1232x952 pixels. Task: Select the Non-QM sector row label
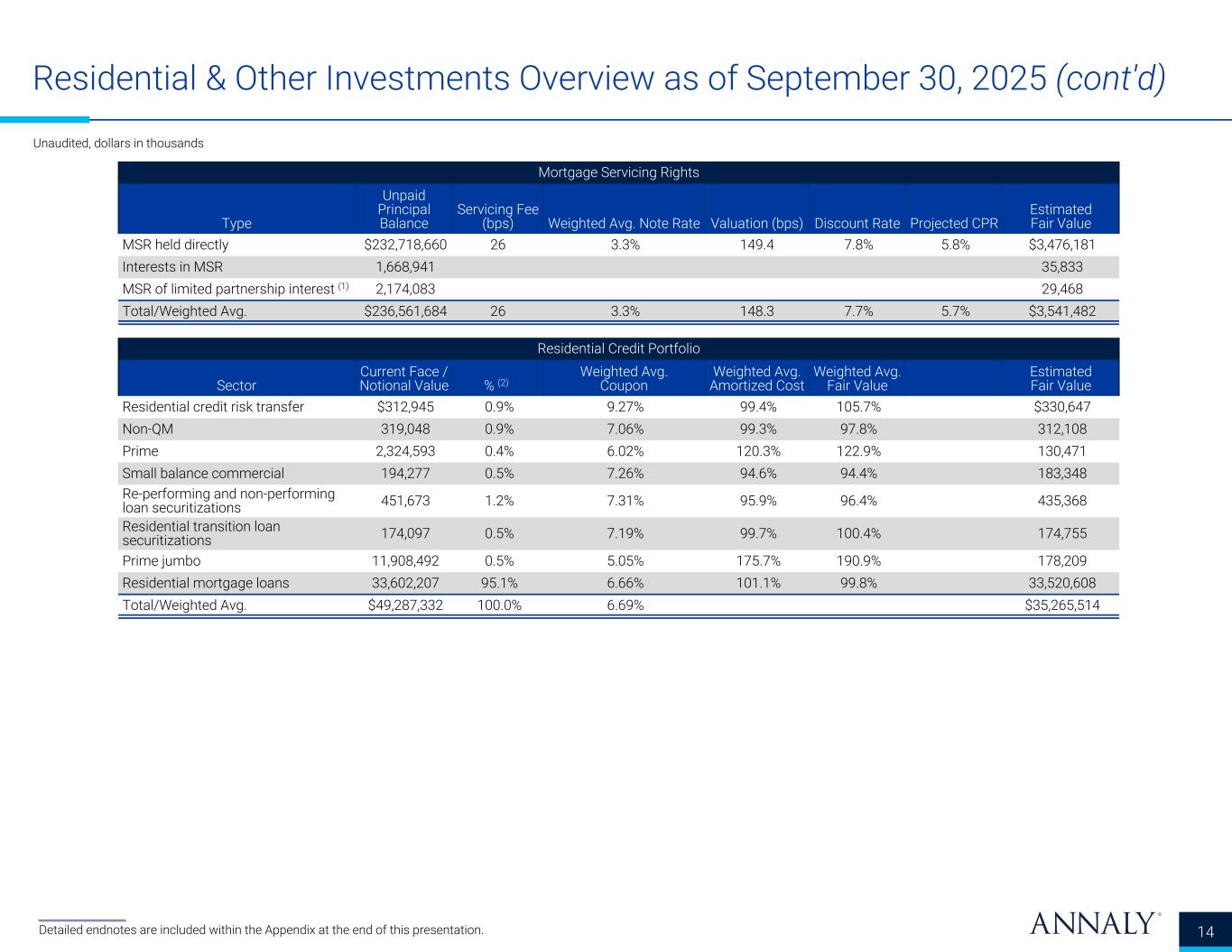pos(148,430)
